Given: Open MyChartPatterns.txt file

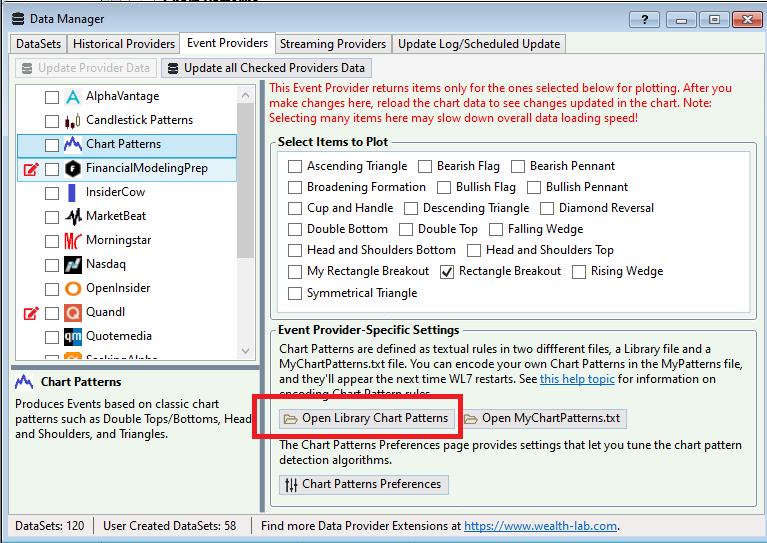Looking at the screenshot, I should (543, 419).
